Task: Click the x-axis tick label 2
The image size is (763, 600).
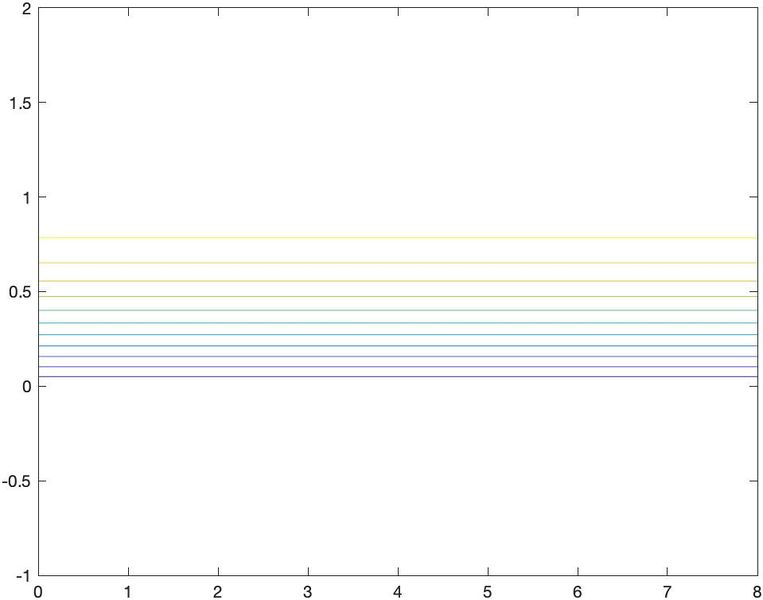Action: click(x=218, y=591)
